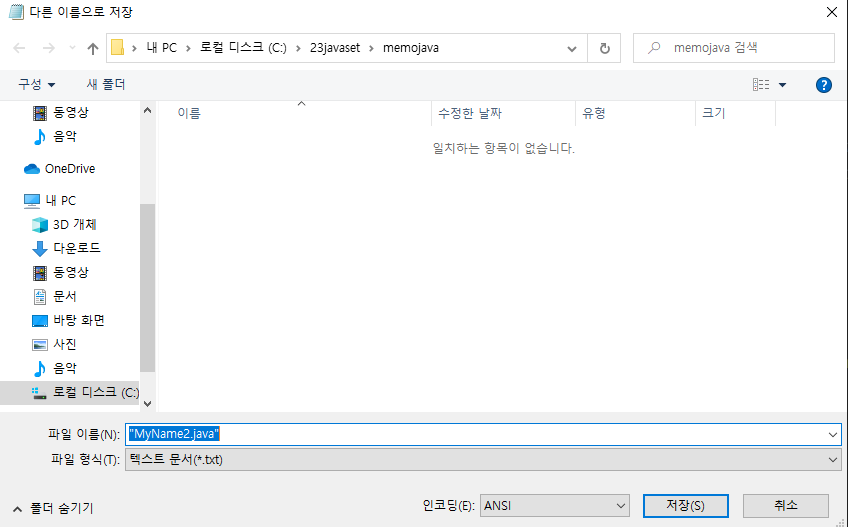Click the navigation pane scroll up arrow
The height and width of the screenshot is (527, 848).
point(148,110)
